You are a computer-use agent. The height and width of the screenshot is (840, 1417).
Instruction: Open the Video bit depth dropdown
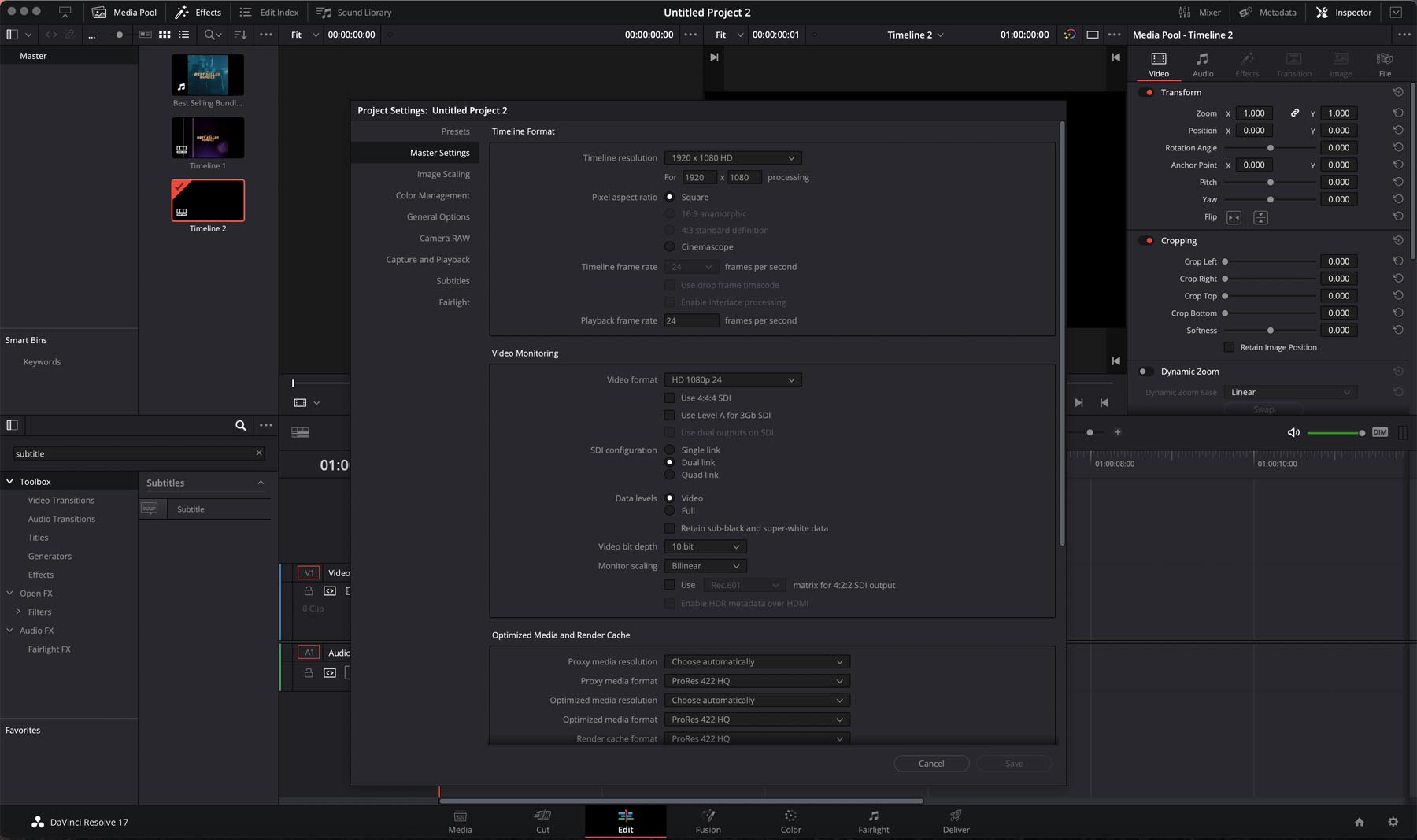point(705,546)
